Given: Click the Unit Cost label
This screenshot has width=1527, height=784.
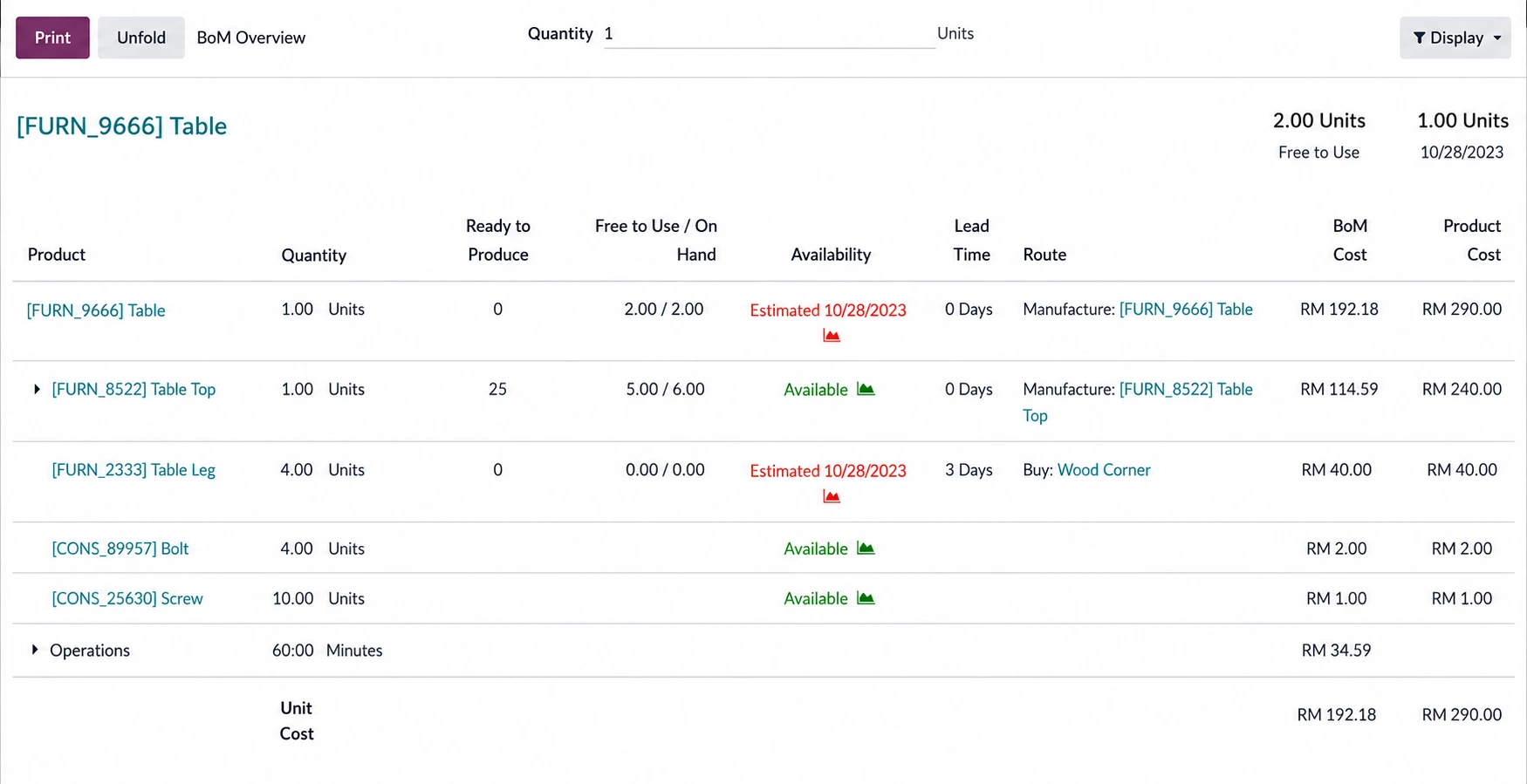Looking at the screenshot, I should (x=297, y=721).
